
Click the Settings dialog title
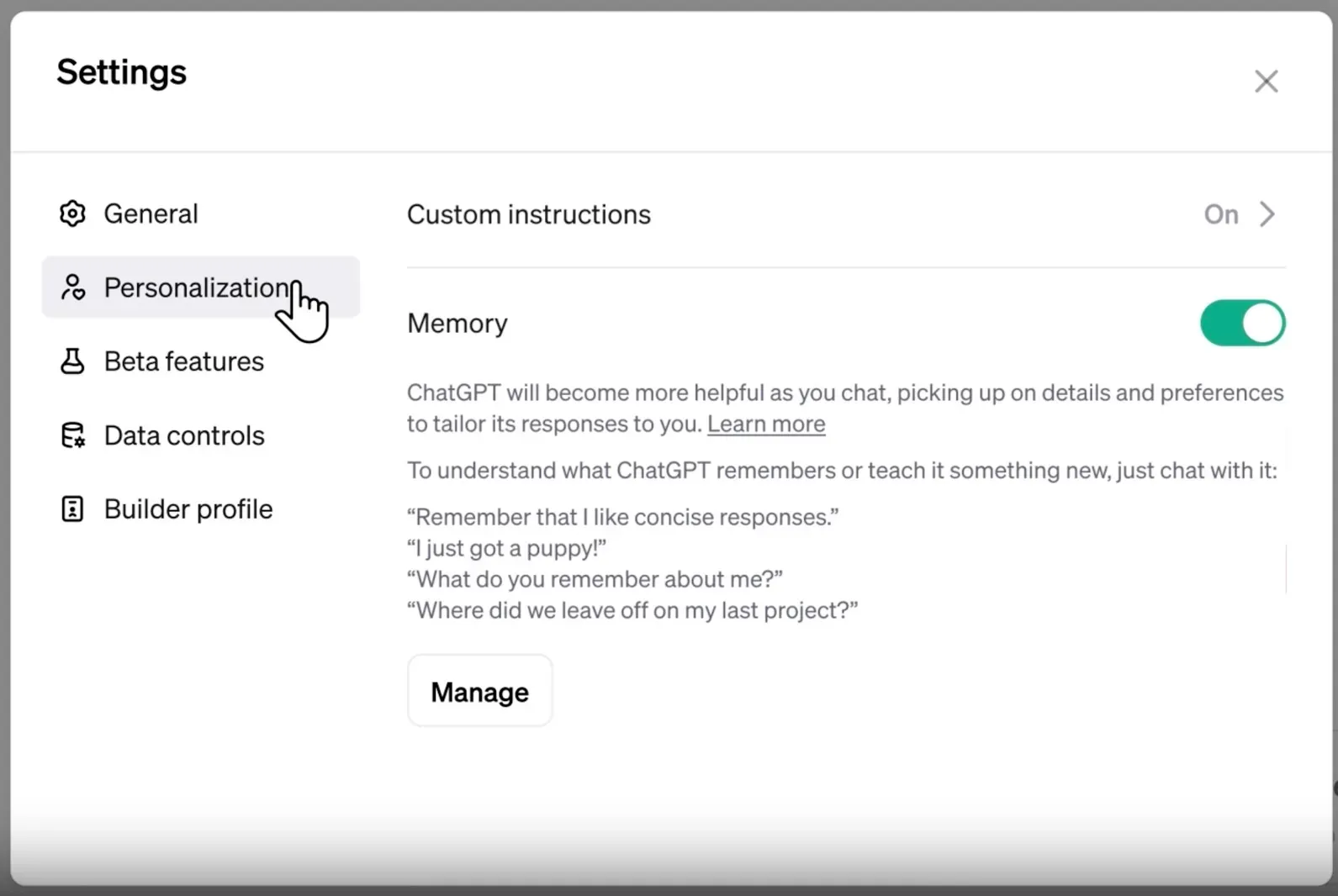[x=122, y=72]
